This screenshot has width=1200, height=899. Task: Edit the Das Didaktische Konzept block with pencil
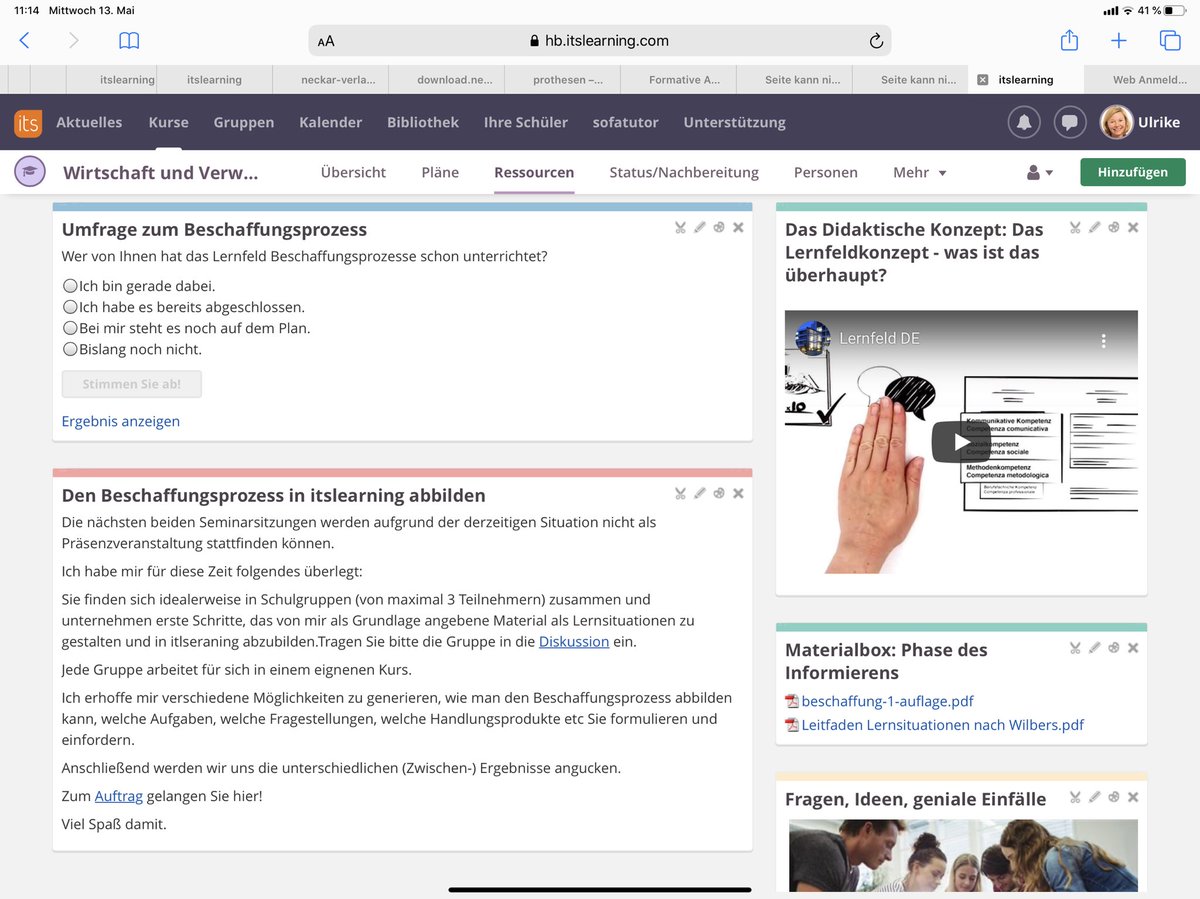click(1095, 228)
